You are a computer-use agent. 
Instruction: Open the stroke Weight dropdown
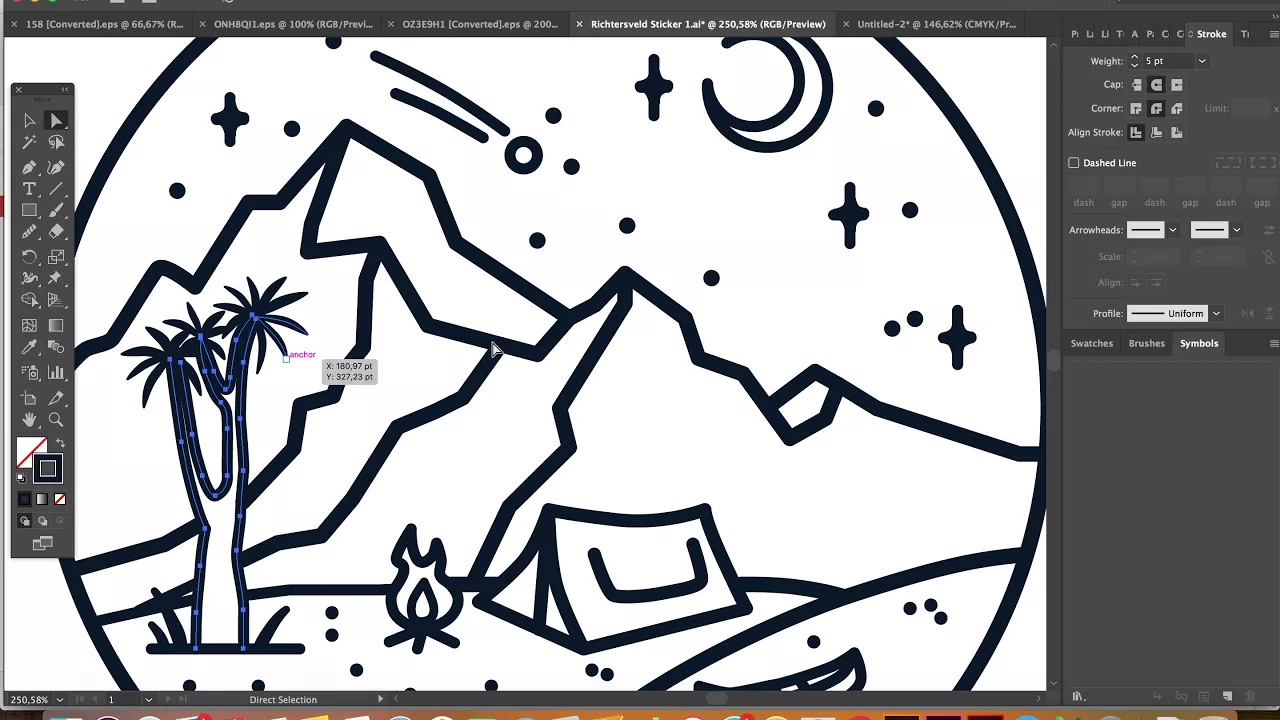click(x=1202, y=61)
